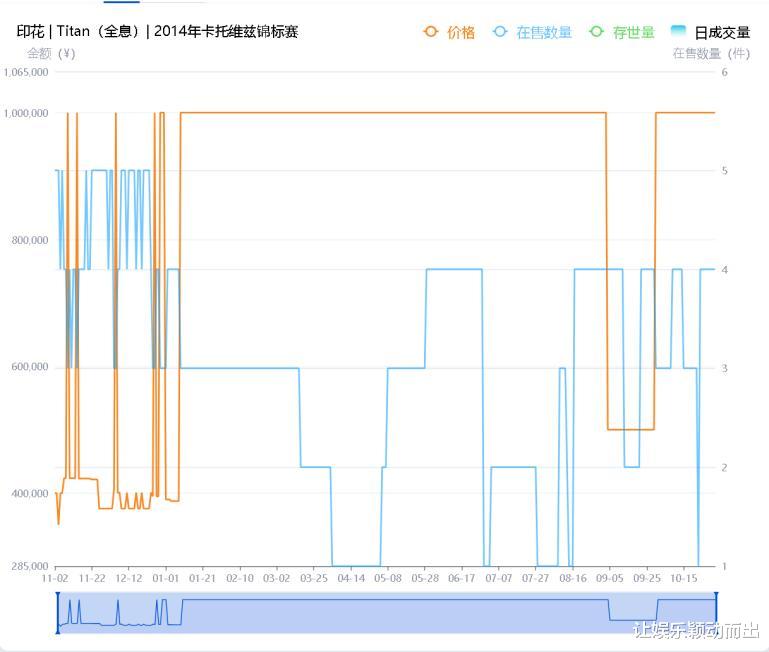Click the left handle of the zoom slider
The image size is (769, 652).
tap(58, 613)
